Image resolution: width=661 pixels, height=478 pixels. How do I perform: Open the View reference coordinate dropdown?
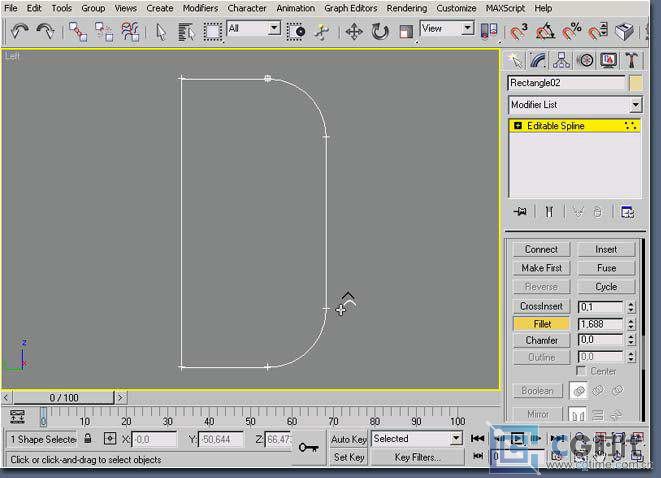click(468, 28)
